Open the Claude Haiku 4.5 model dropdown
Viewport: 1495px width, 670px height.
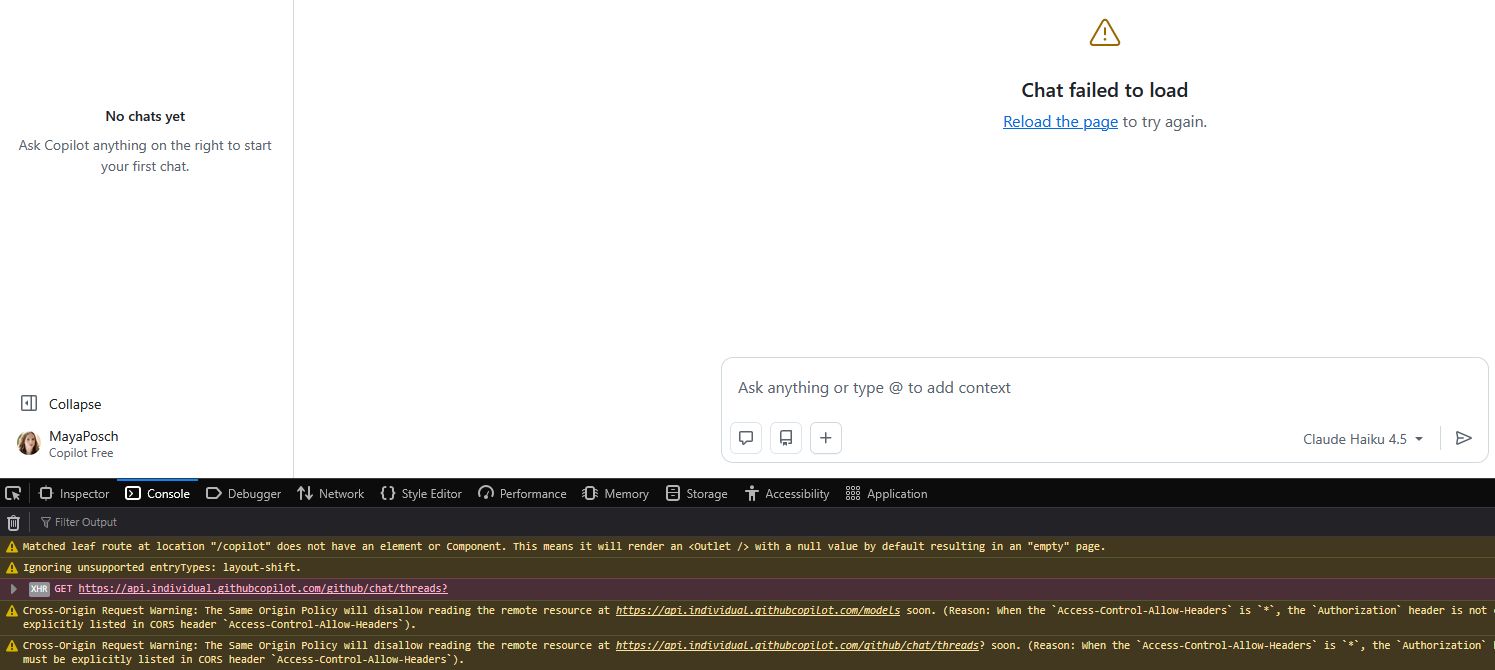click(1362, 438)
